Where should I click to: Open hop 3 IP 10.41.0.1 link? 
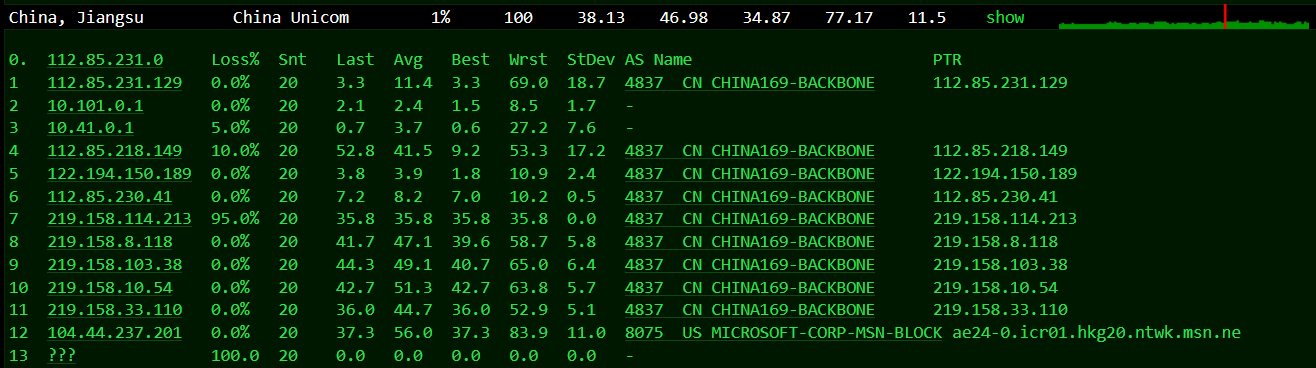(91, 128)
